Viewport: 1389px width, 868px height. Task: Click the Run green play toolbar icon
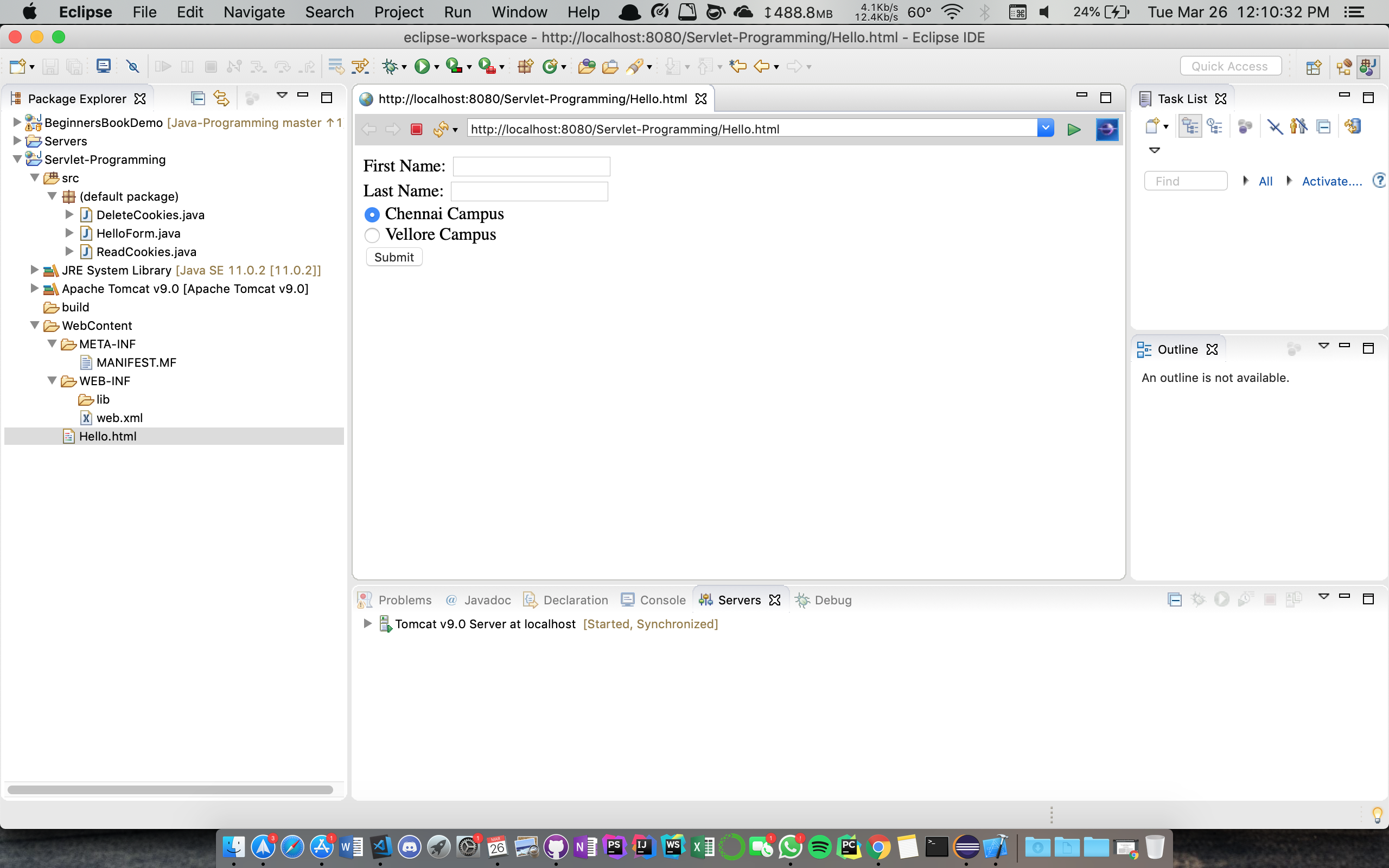point(422,67)
